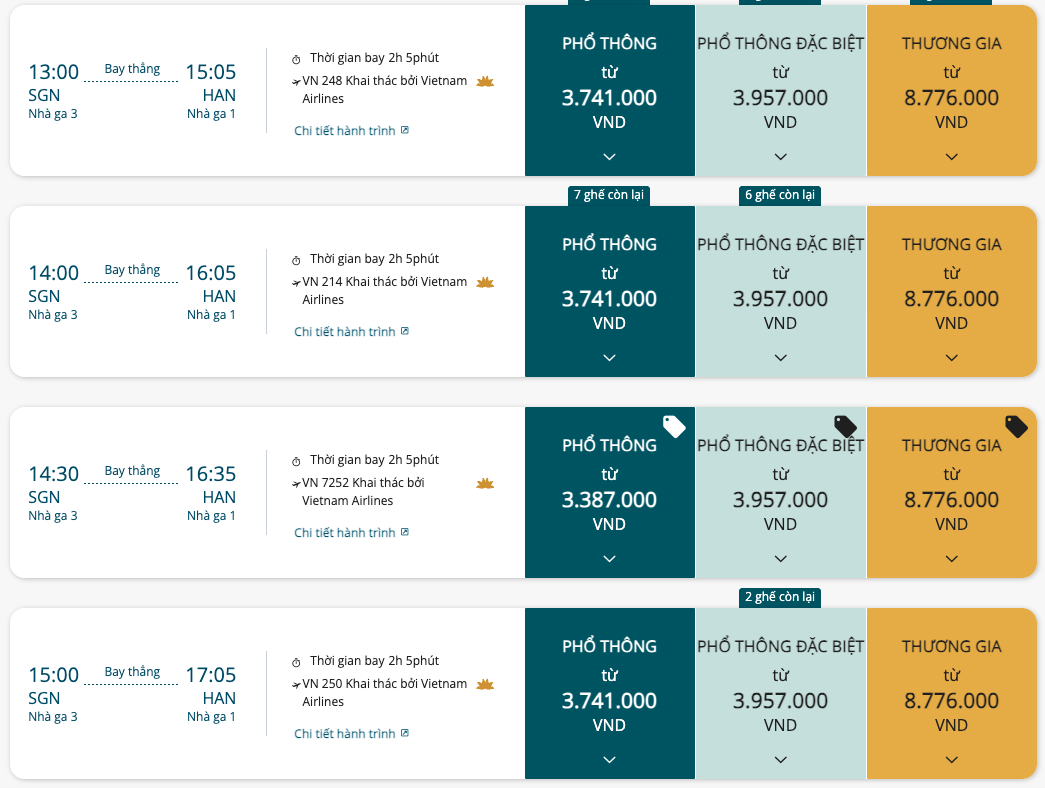Click the lotus logo beside flight VN 250
Screen dimensions: 1045x788
[x=485, y=684]
